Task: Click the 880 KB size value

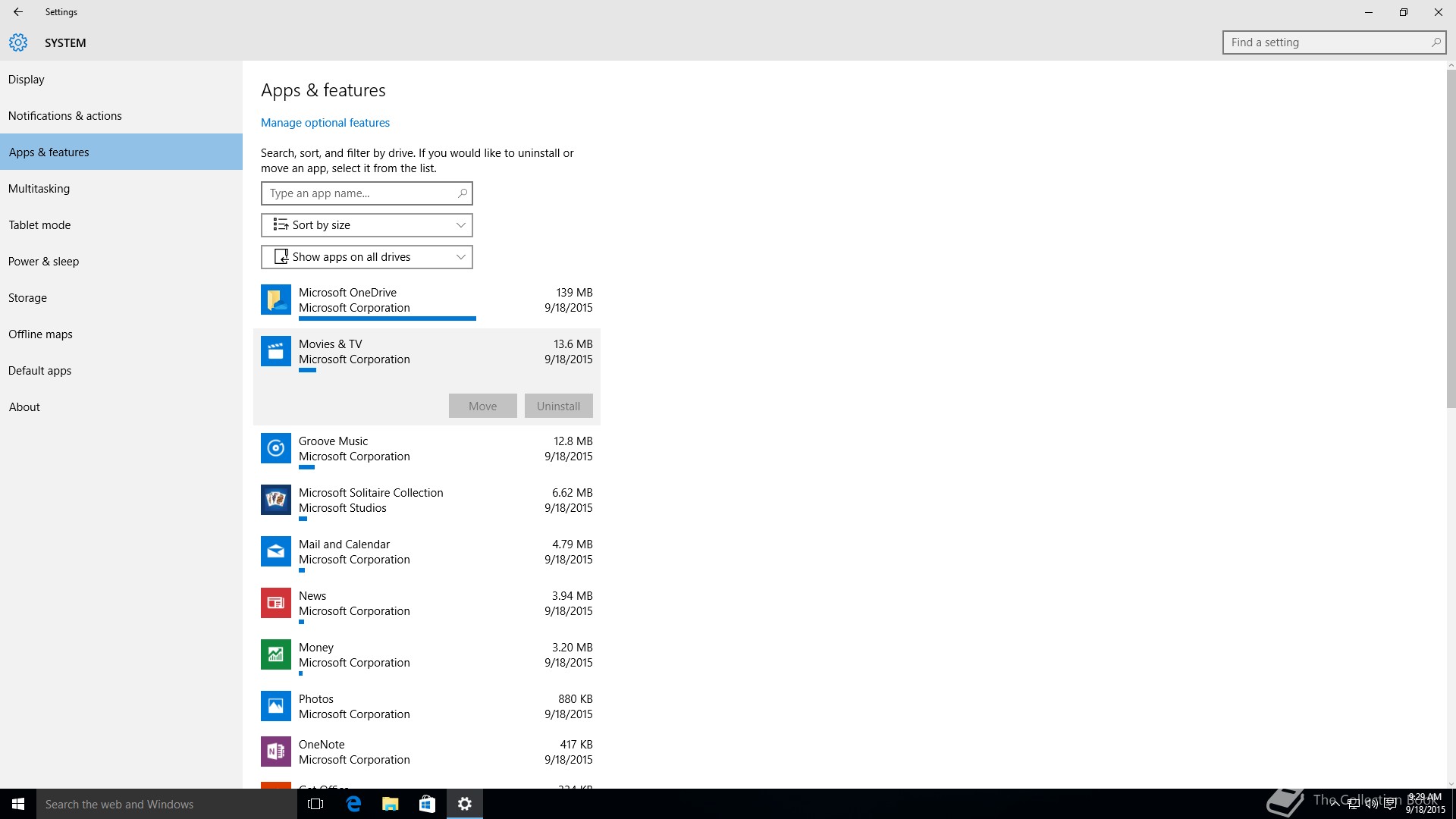Action: (x=576, y=699)
